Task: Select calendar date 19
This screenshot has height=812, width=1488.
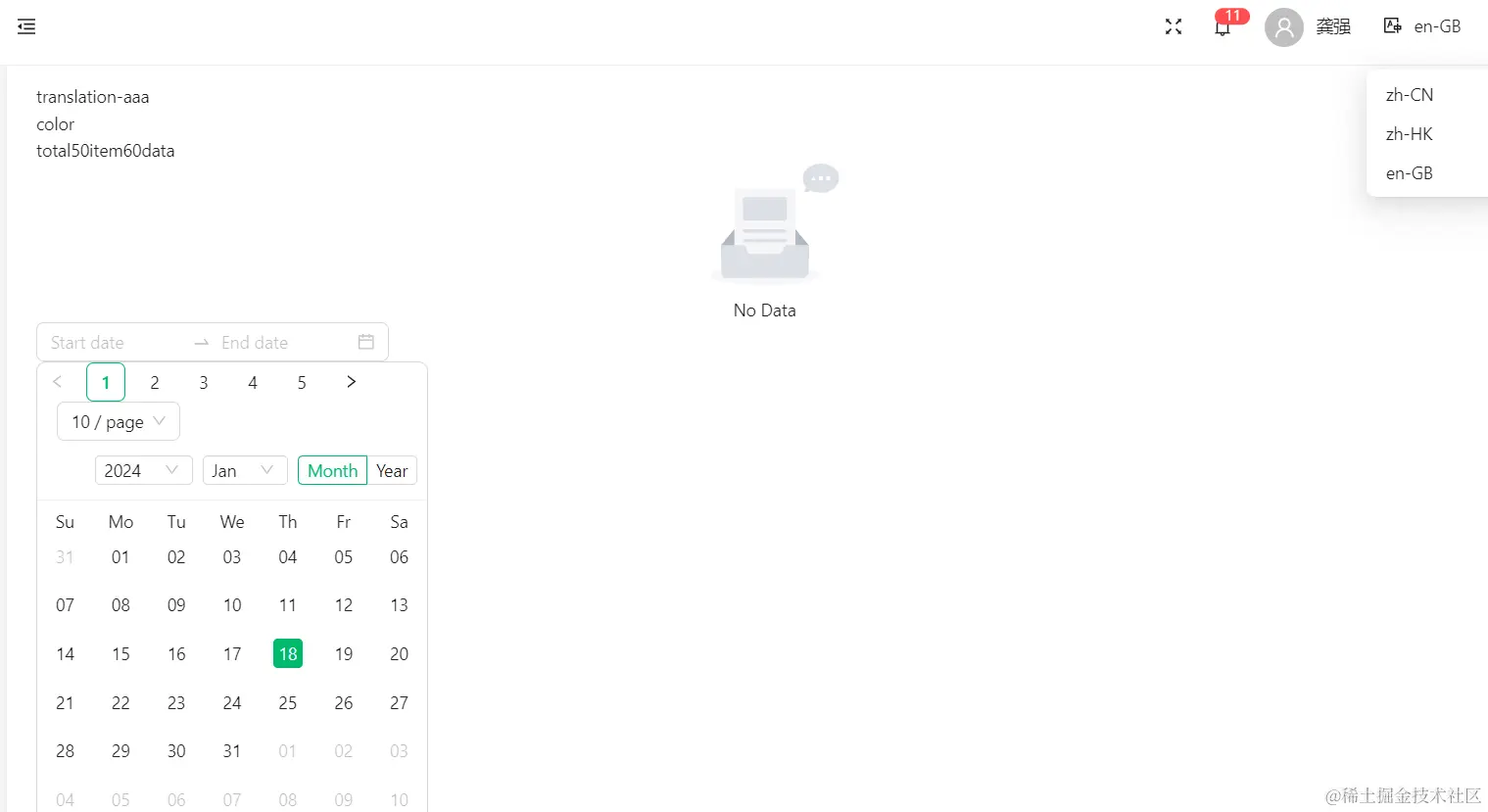Action: (x=344, y=653)
